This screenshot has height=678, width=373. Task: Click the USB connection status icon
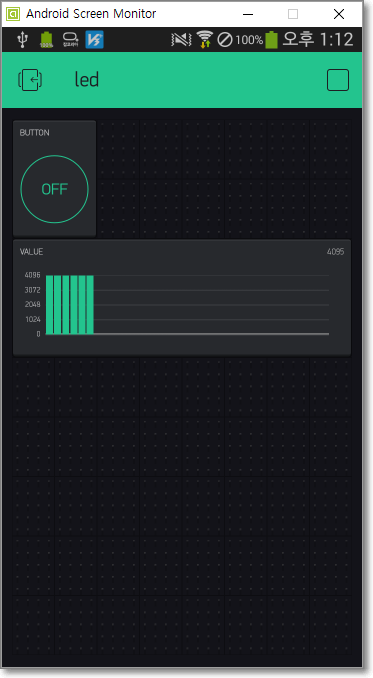[x=22, y=40]
